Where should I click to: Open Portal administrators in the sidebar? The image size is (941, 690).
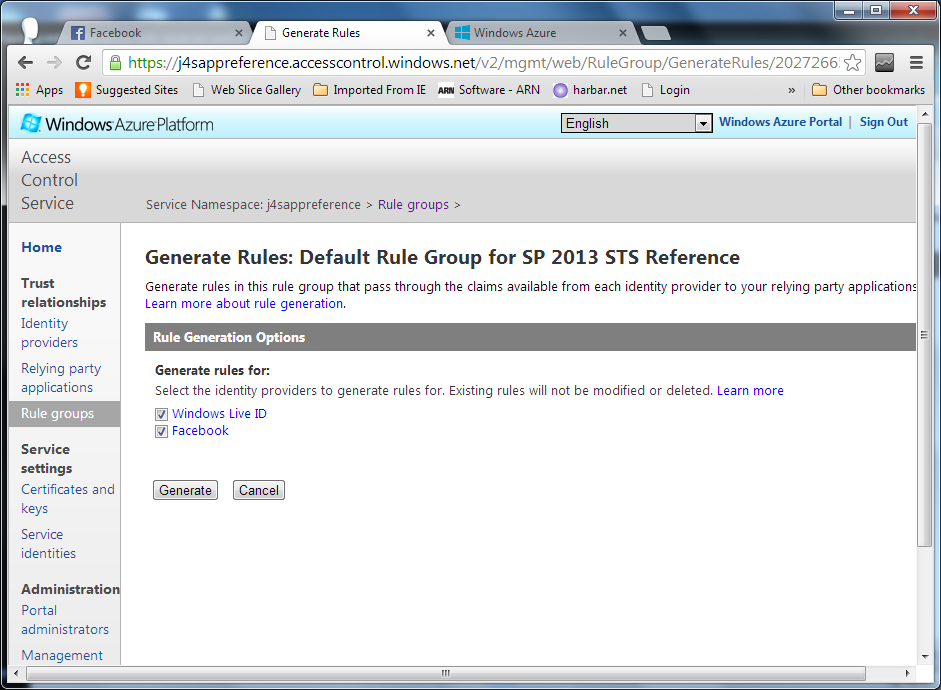click(x=65, y=620)
